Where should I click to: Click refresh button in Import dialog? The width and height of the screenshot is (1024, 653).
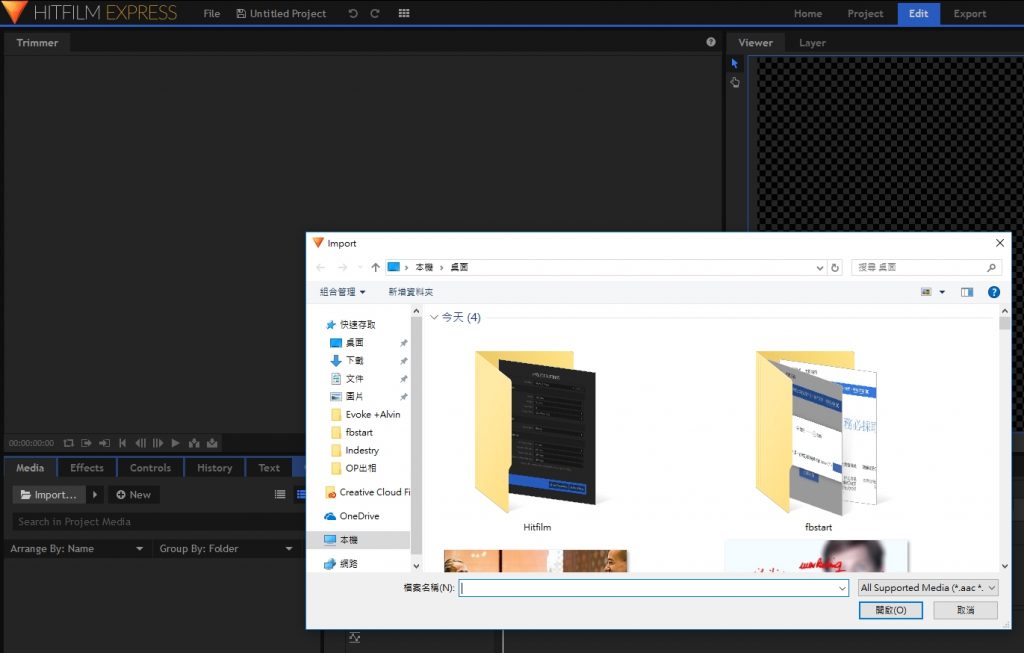(x=835, y=268)
